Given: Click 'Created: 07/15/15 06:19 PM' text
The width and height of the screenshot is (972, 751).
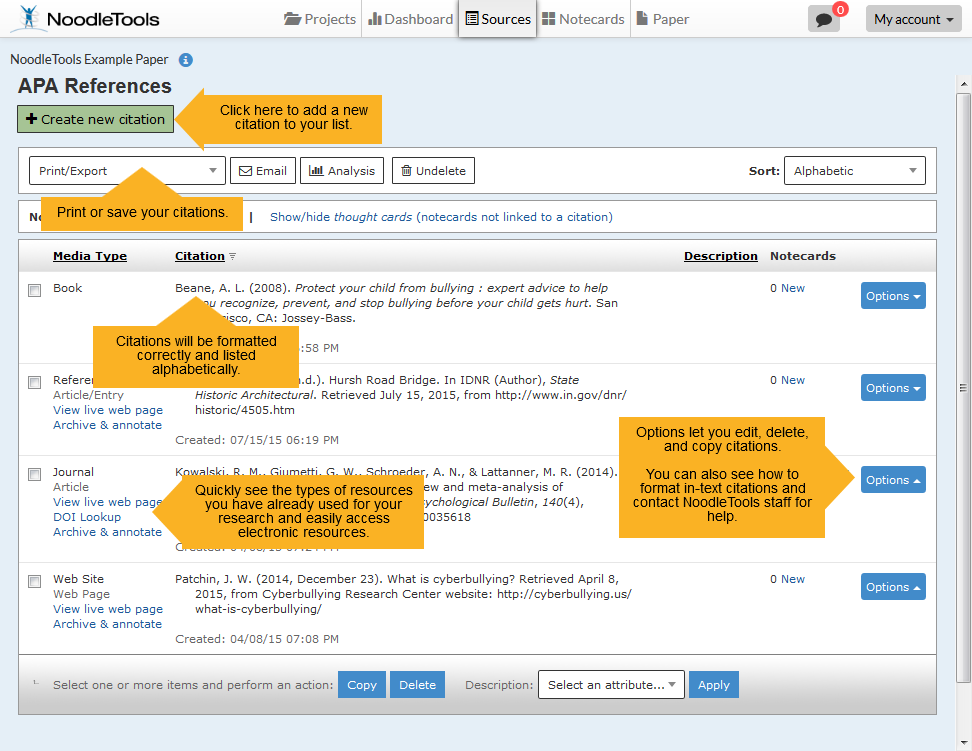Looking at the screenshot, I should coord(257,440).
